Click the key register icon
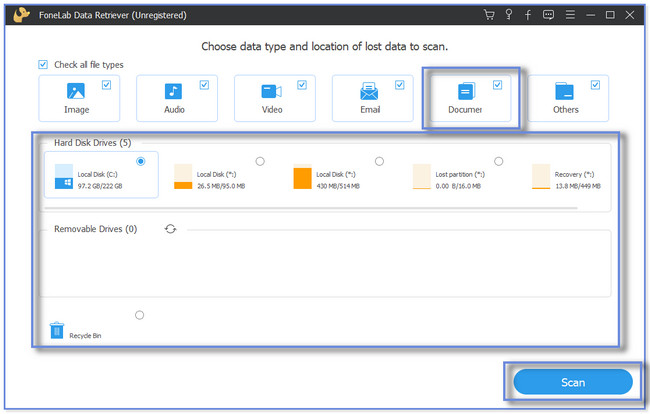The width and height of the screenshot is (650, 414). tap(509, 15)
